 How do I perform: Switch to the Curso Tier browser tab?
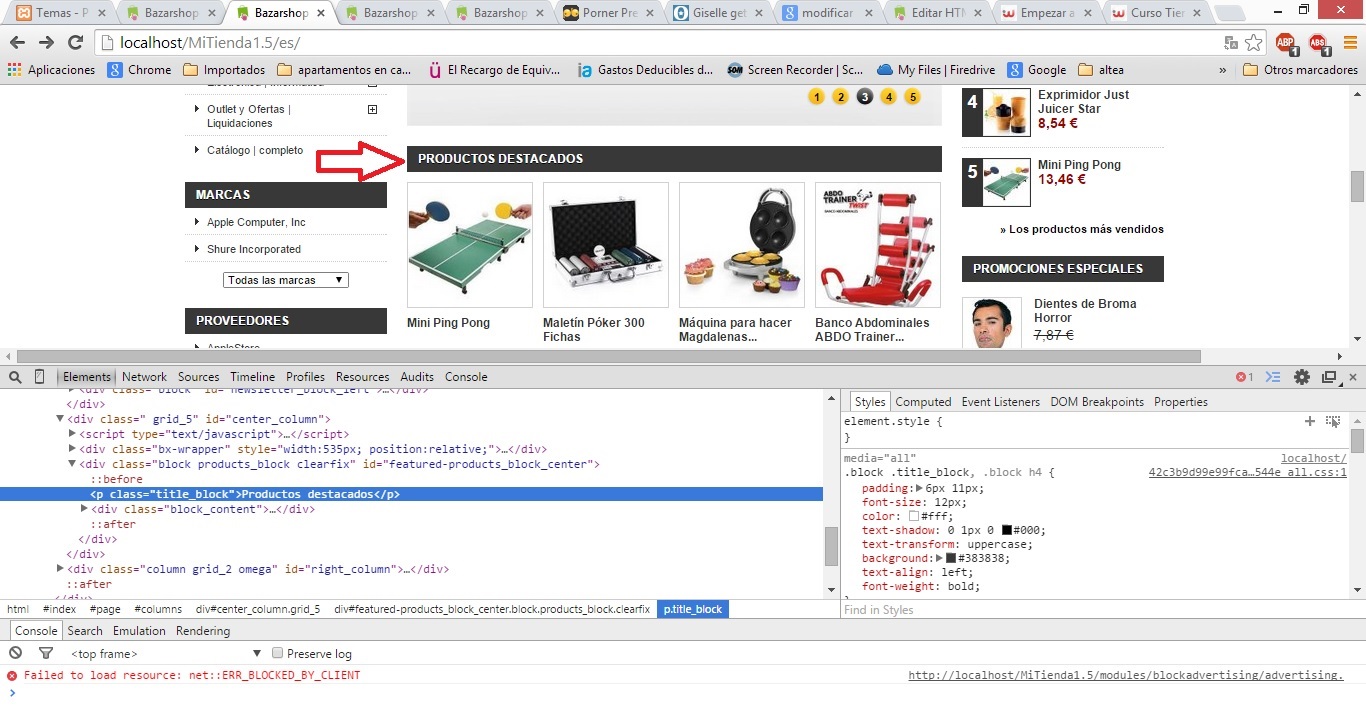(1158, 14)
